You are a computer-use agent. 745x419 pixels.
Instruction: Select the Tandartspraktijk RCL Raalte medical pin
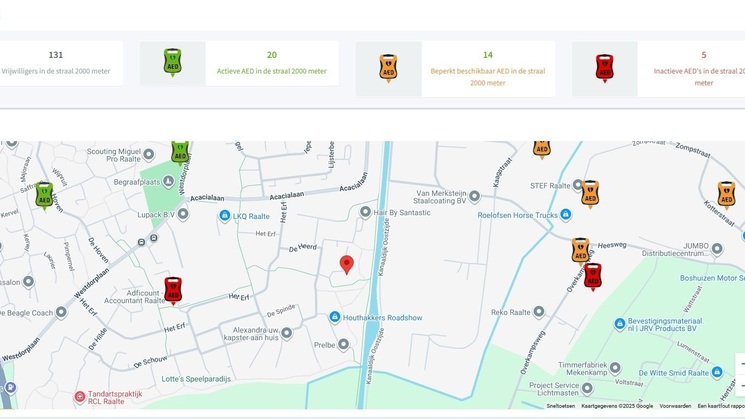(x=81, y=397)
